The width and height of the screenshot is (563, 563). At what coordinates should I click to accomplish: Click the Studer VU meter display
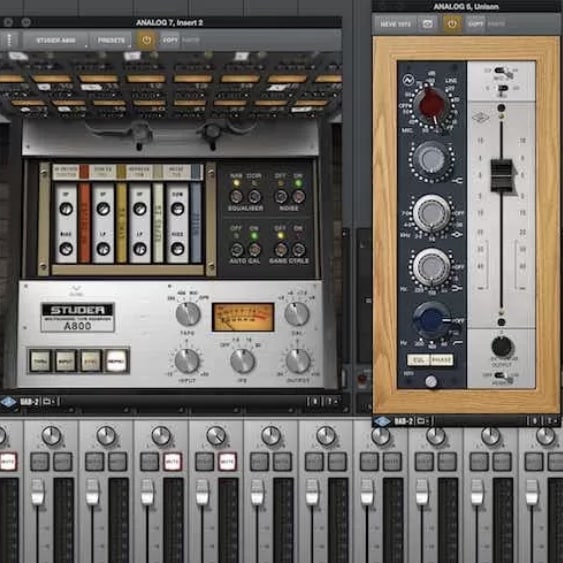pyautogui.click(x=243, y=317)
